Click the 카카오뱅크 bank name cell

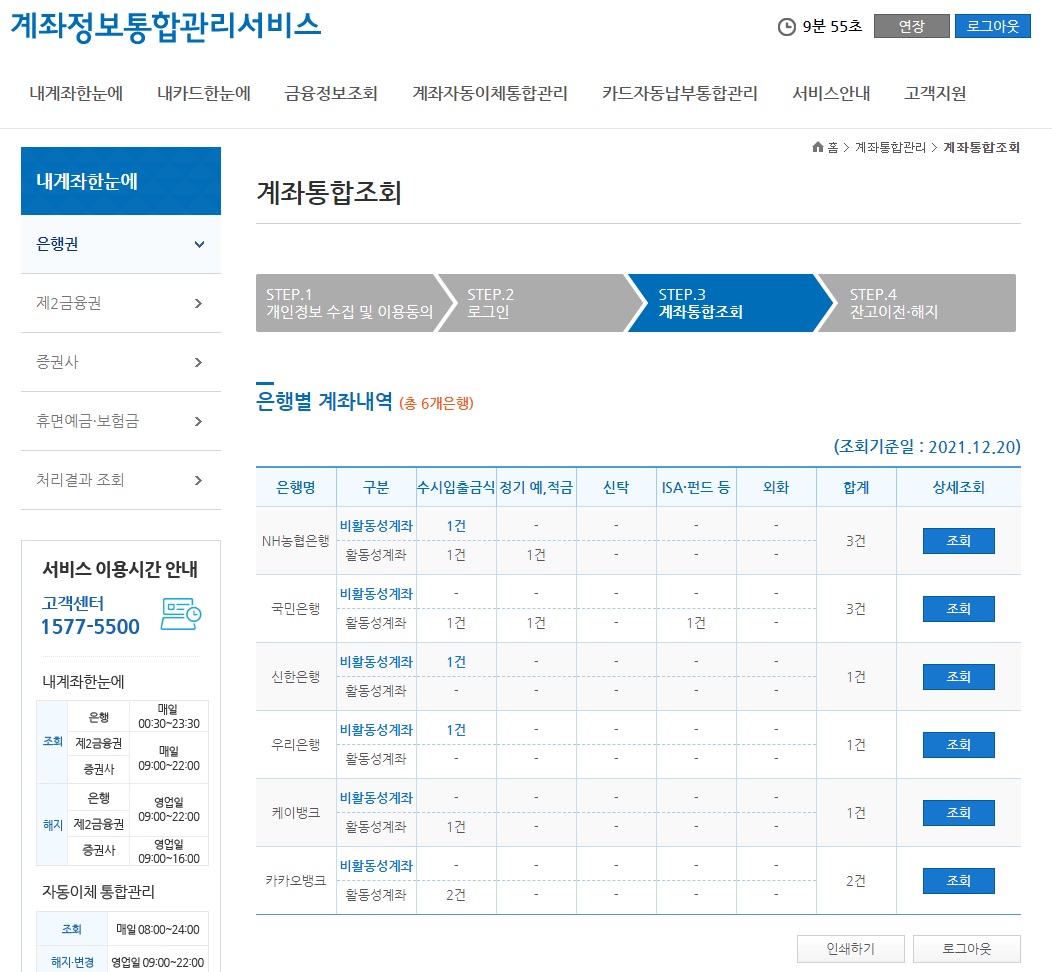point(296,881)
